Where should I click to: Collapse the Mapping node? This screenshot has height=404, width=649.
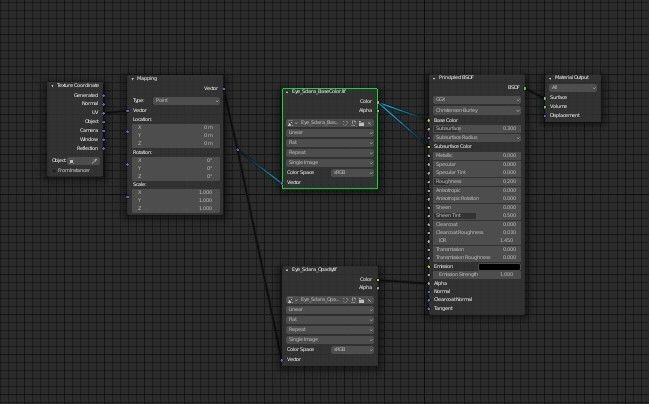pyautogui.click(x=132, y=79)
